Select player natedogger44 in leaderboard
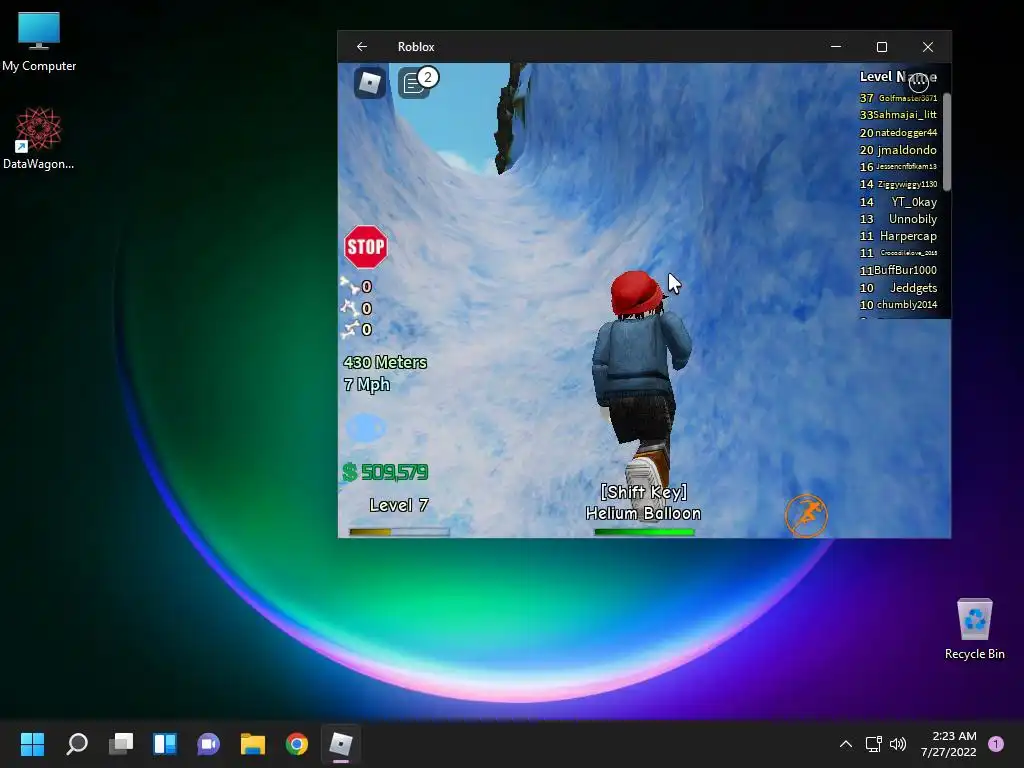Image resolution: width=1024 pixels, height=768 pixels. tap(898, 133)
